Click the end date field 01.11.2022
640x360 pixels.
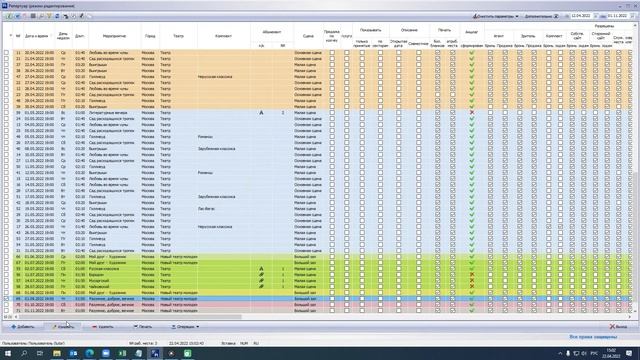tap(617, 16)
